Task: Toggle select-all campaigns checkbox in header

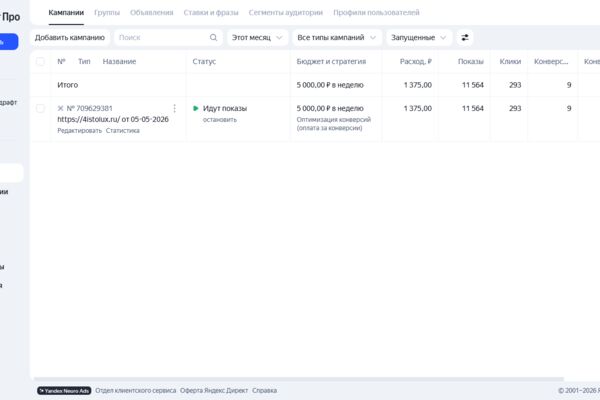Action: click(40, 61)
